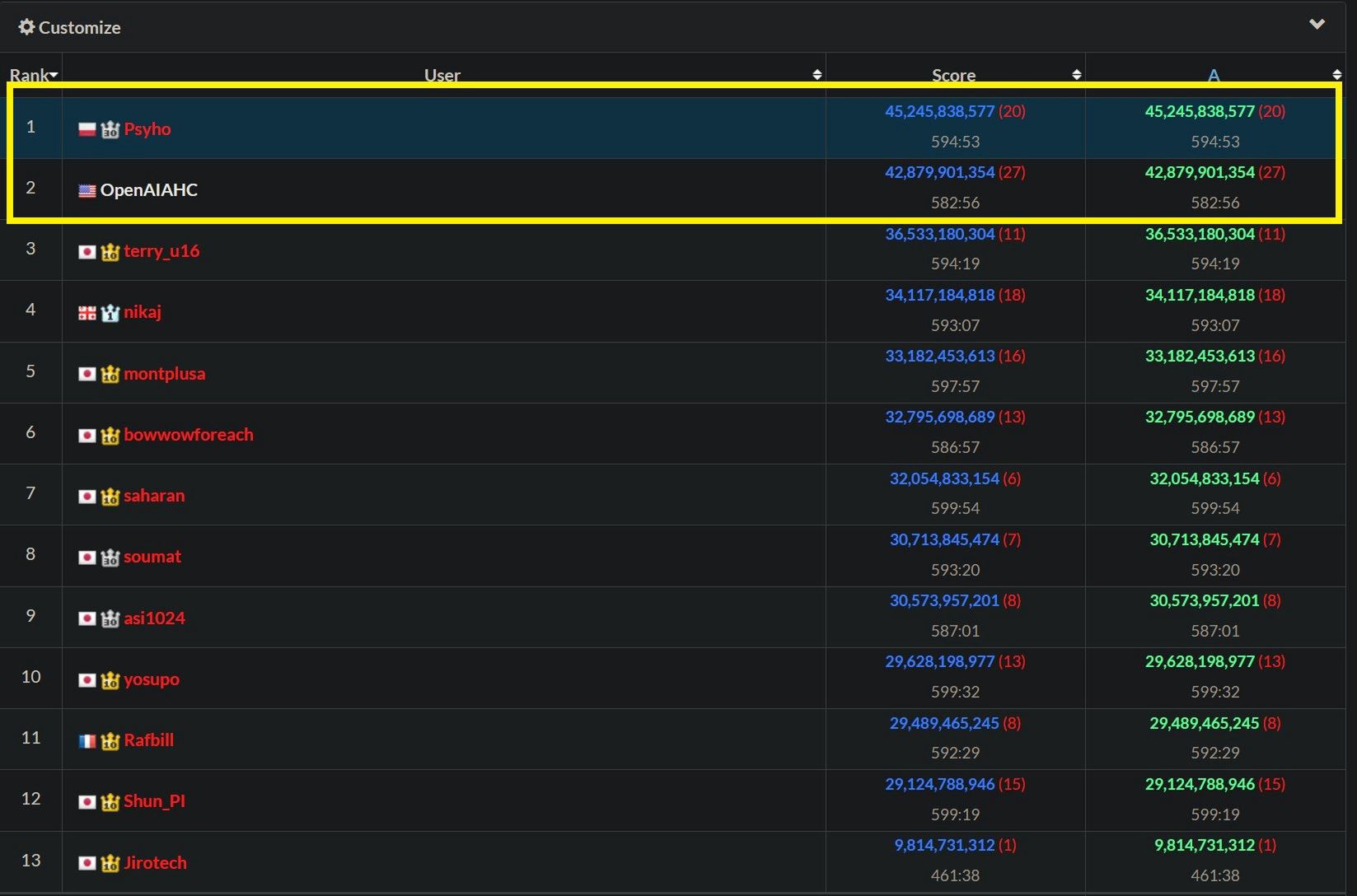This screenshot has height=896, width=1357.
Task: Click Psyho's total score 45,245,838,577
Action: click(x=940, y=111)
